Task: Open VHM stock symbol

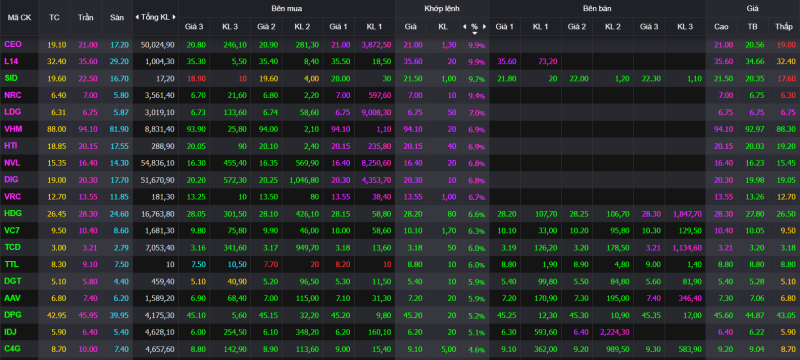Action: click(13, 129)
